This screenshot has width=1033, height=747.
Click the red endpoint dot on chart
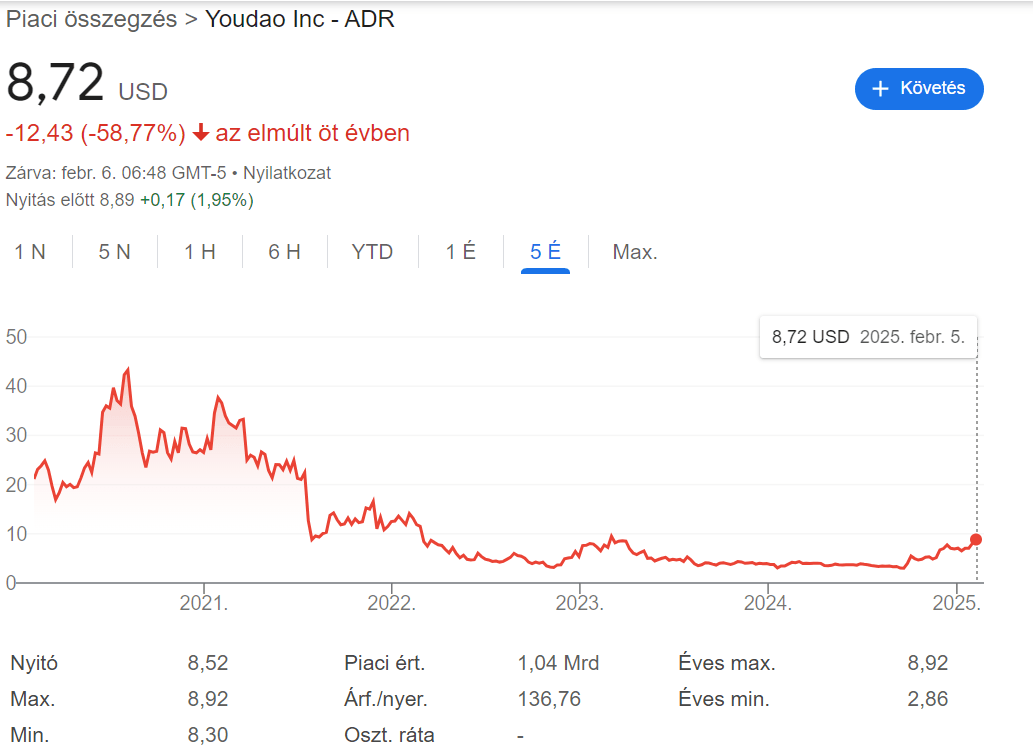tap(976, 540)
